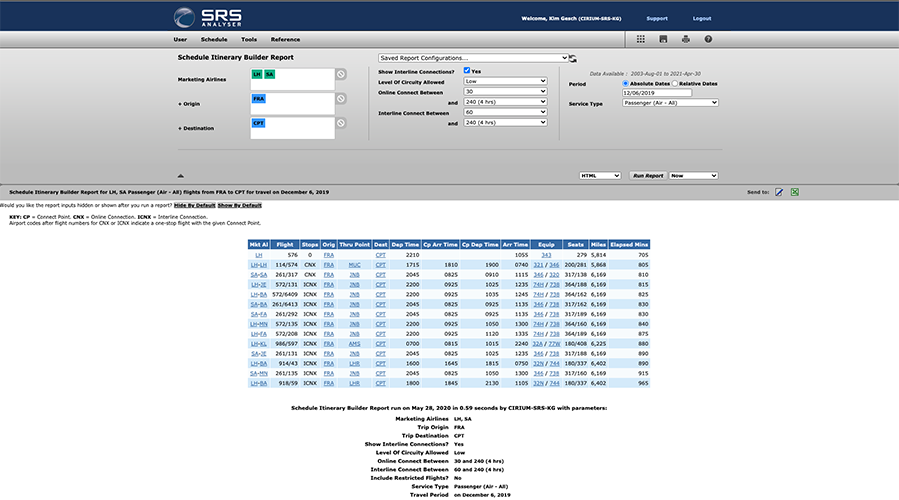The image size is (899, 500).
Task: Click equipment 343 link in LH 576 row
Action: click(546, 255)
